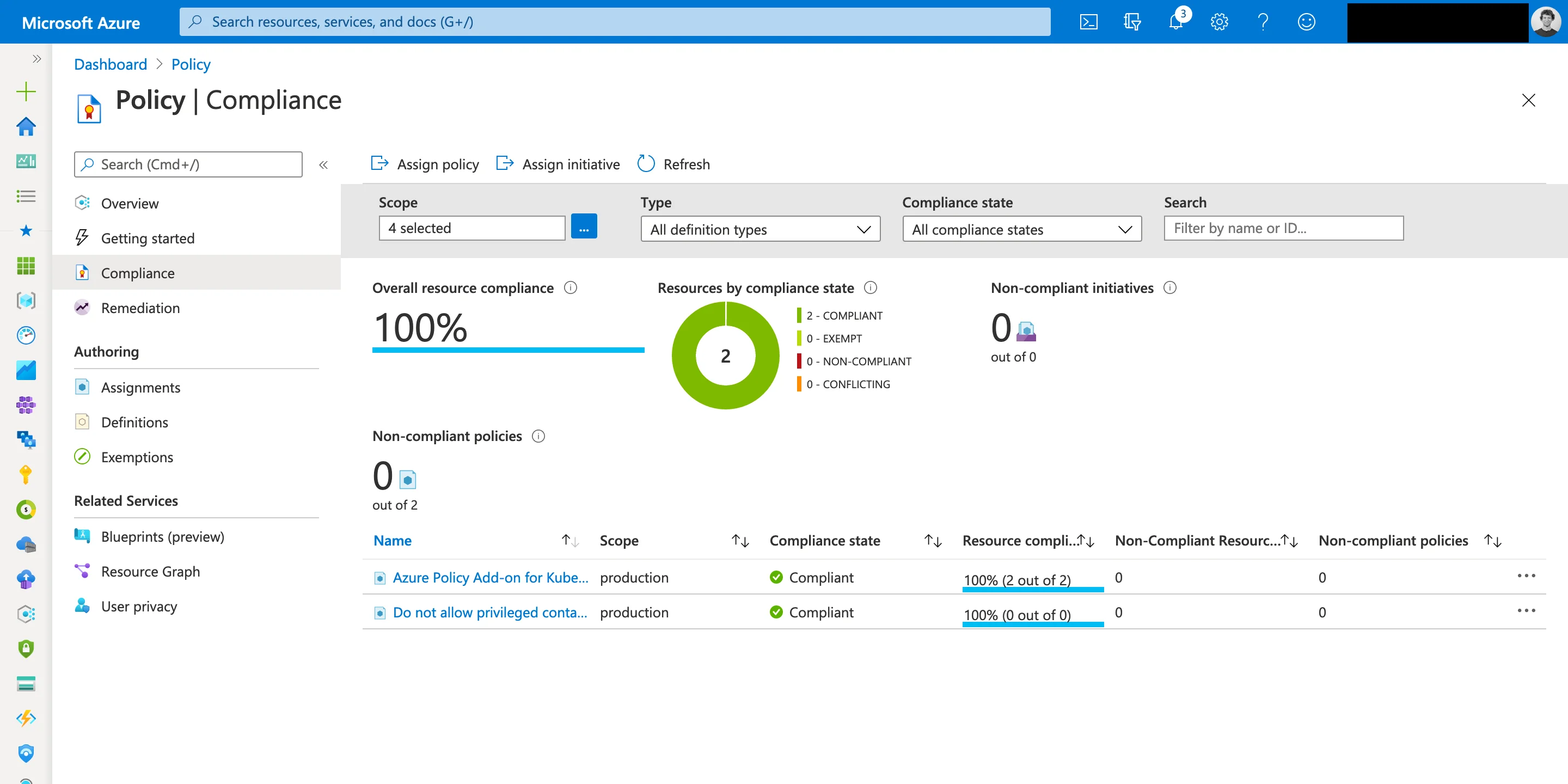Click the Filter by name or ID field
The image size is (1568, 784).
click(1283, 228)
